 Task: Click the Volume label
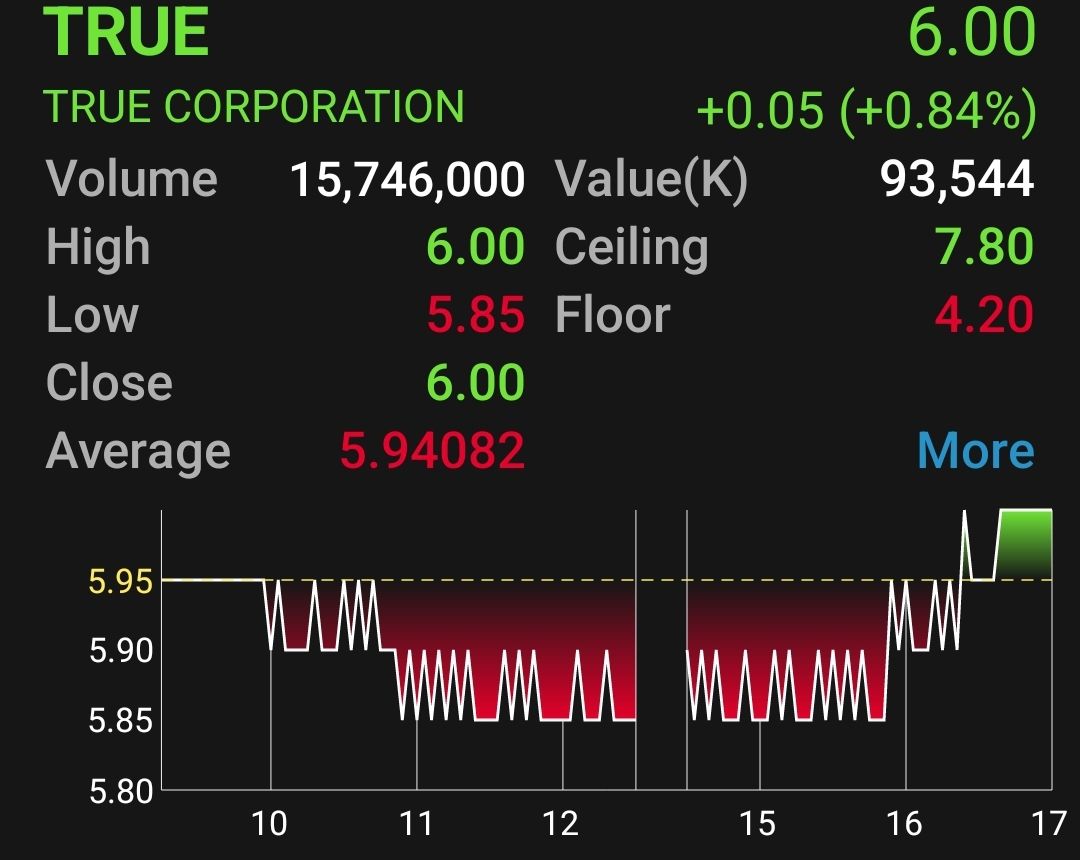(132, 178)
